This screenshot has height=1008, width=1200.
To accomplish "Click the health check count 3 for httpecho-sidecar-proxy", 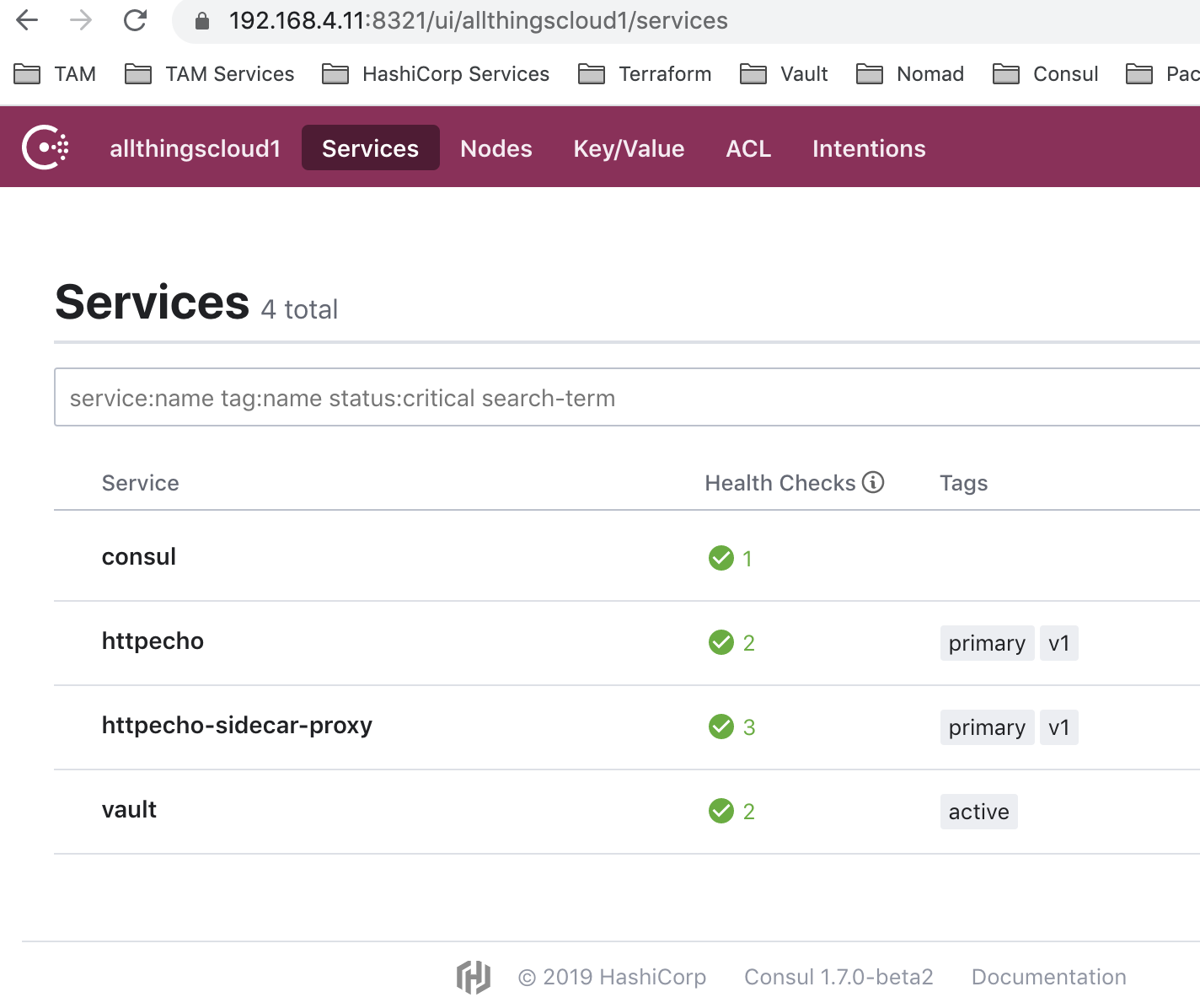I will point(749,727).
